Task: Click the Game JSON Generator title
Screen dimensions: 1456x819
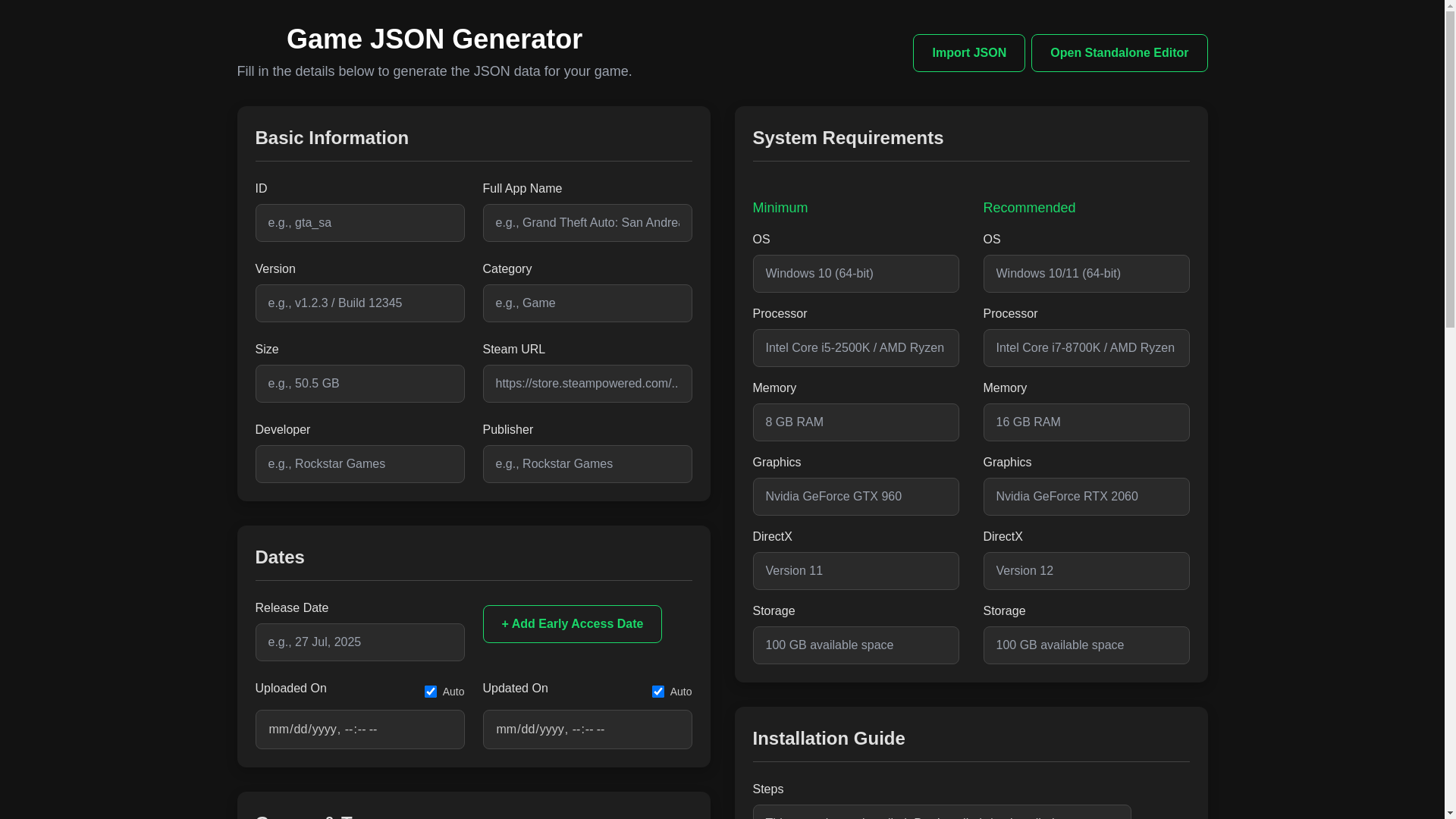Action: coord(434,39)
